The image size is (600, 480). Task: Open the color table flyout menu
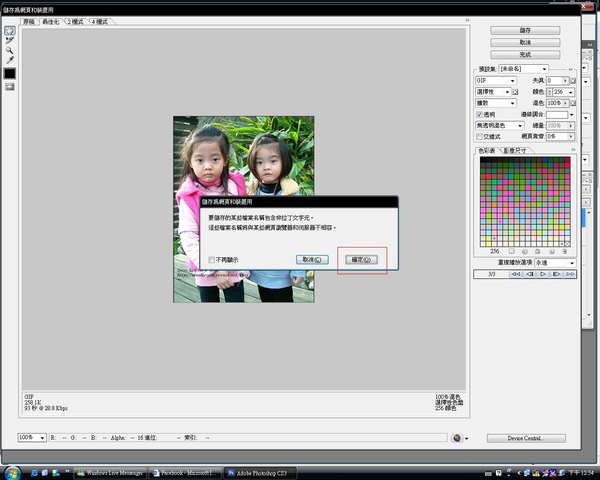click(573, 150)
